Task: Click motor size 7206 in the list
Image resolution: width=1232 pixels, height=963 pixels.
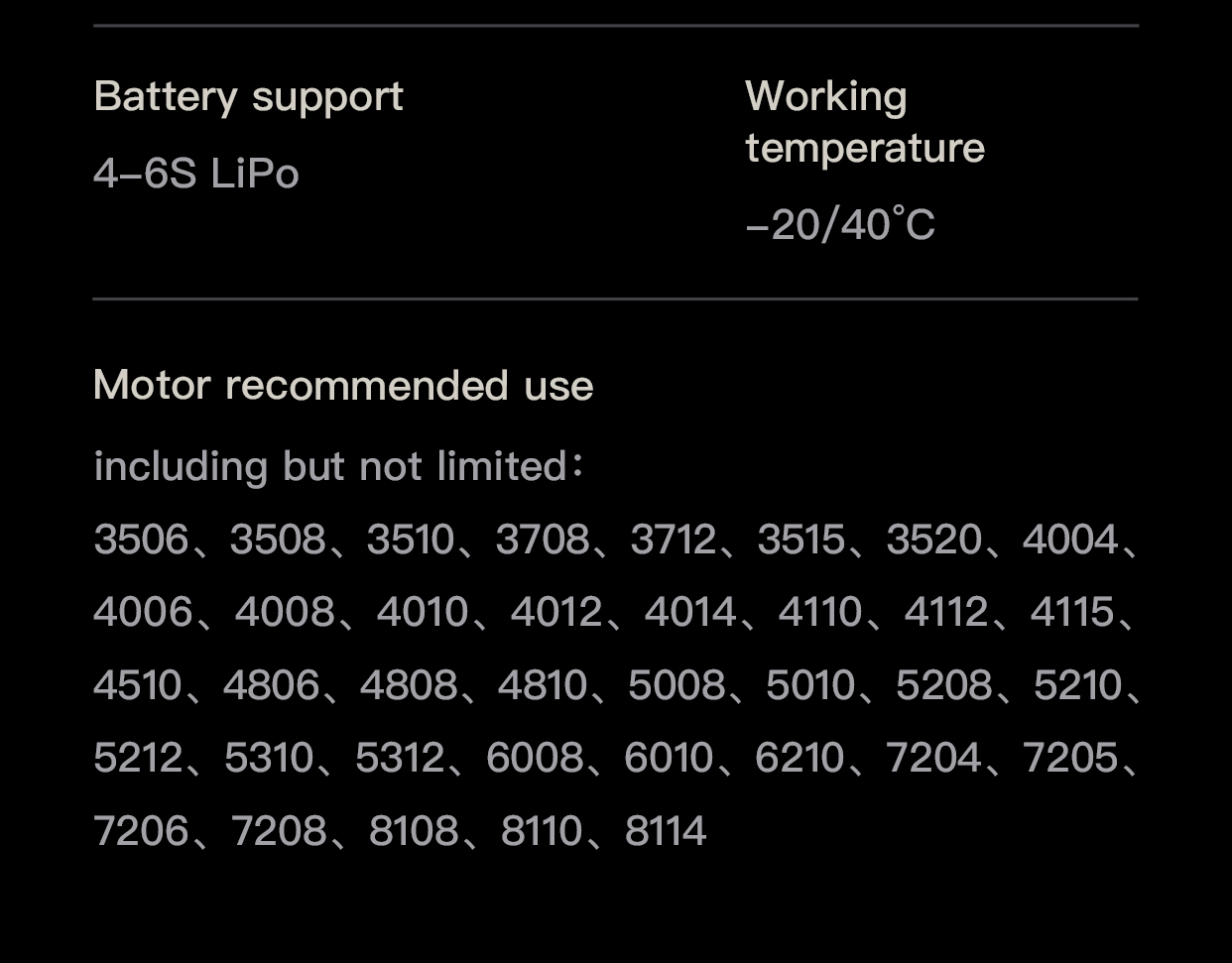Action: click(141, 831)
